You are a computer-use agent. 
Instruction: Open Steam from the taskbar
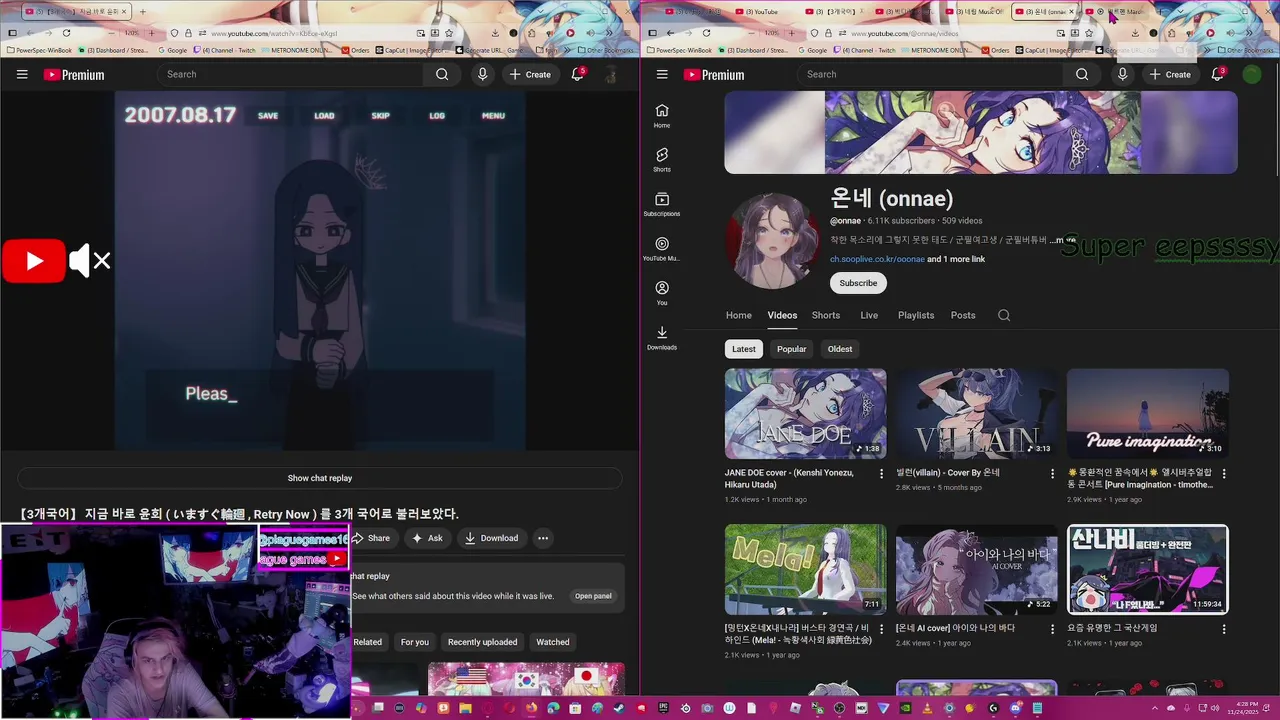pos(619,708)
